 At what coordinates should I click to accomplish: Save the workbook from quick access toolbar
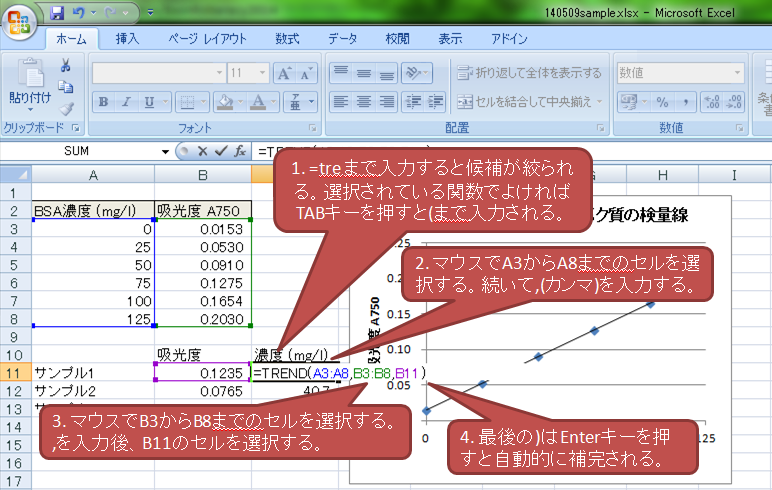click(57, 13)
